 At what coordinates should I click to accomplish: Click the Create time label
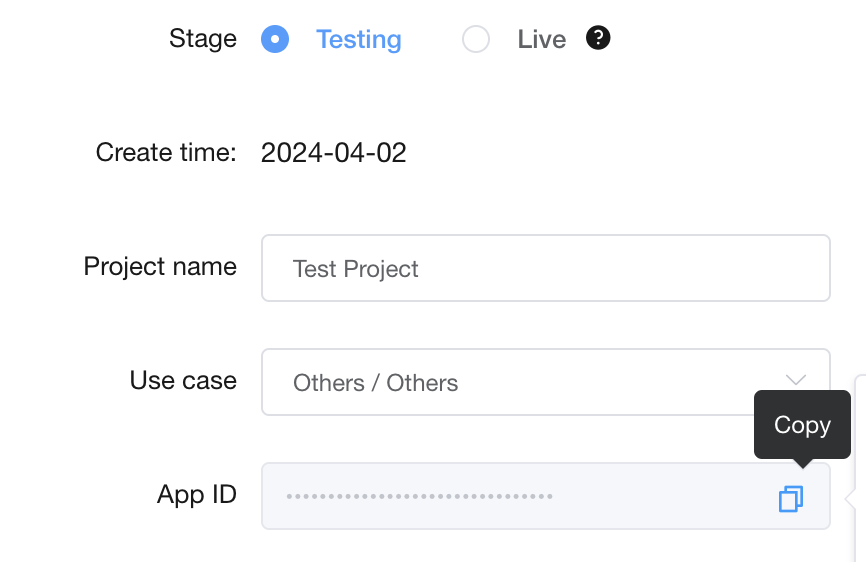click(x=166, y=153)
